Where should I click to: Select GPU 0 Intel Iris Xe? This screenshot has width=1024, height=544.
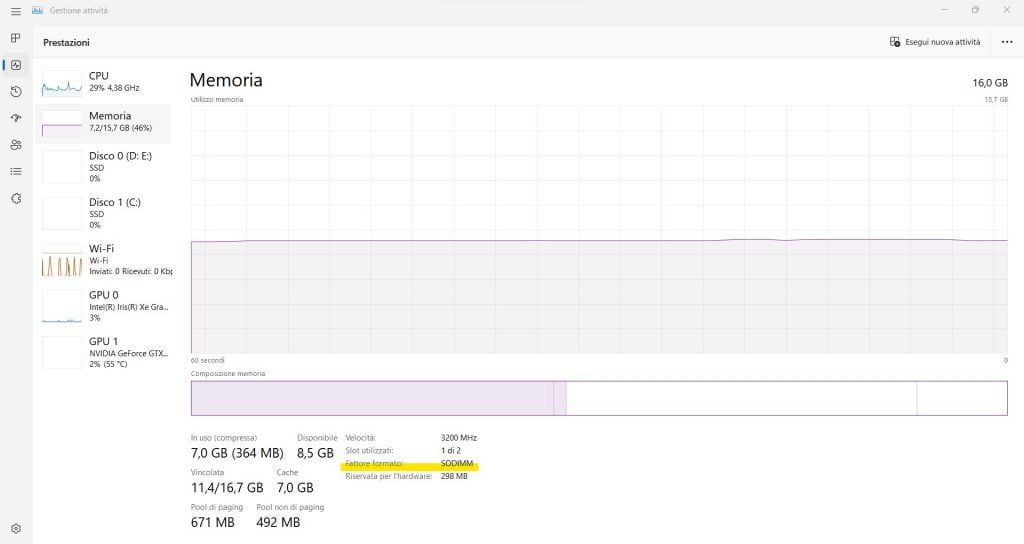[x=104, y=305]
